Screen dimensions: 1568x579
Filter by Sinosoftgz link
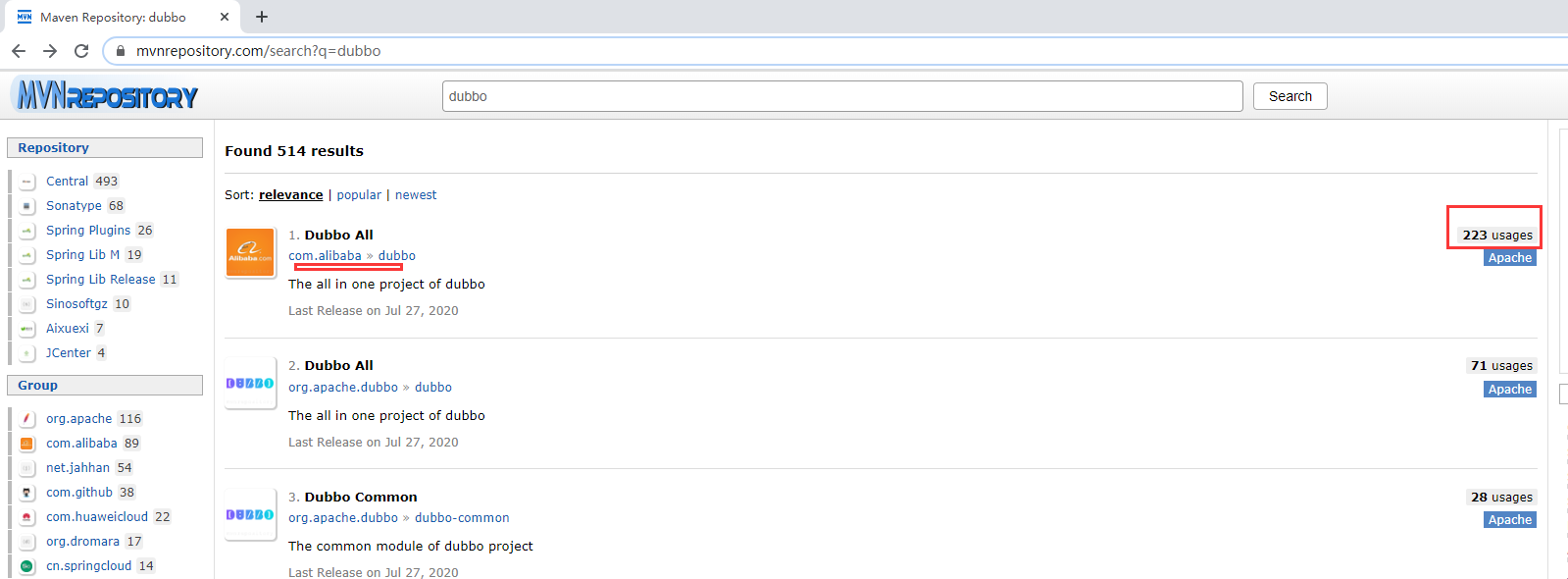(x=76, y=304)
